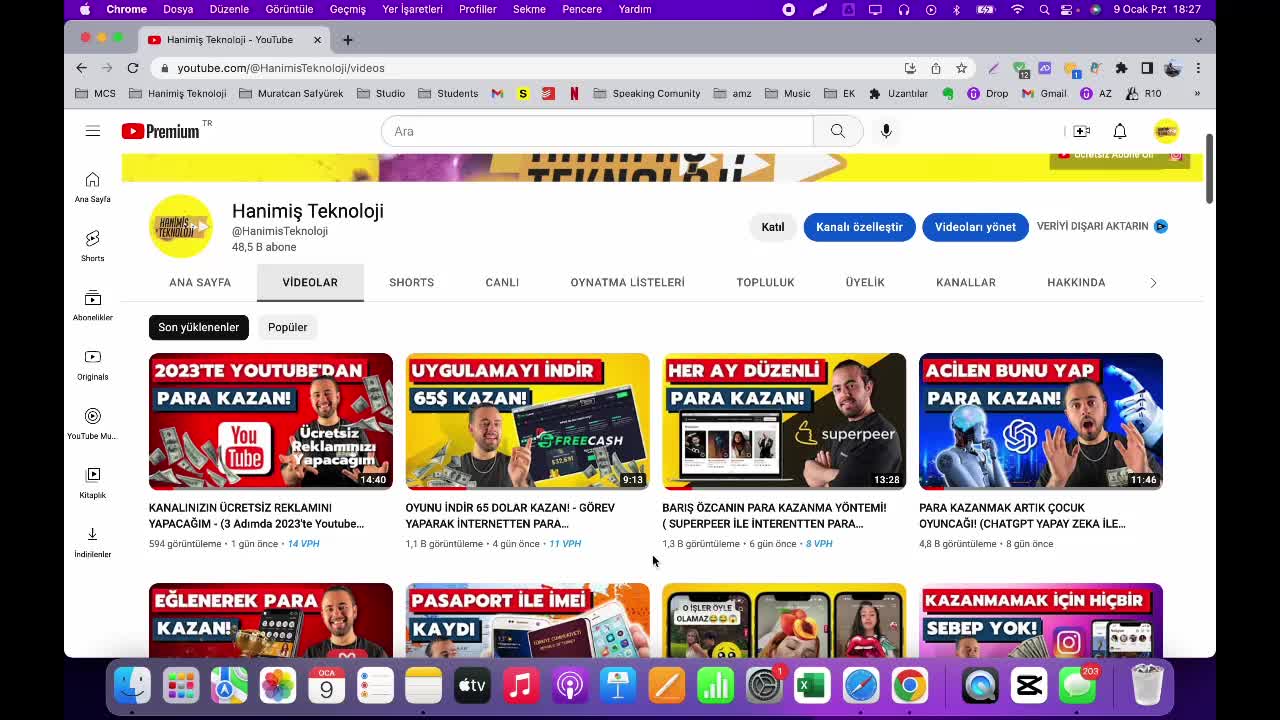Open the Chrome three-dot menu
Screen dimensions: 1280x720
pyautogui.click(x=1198, y=68)
